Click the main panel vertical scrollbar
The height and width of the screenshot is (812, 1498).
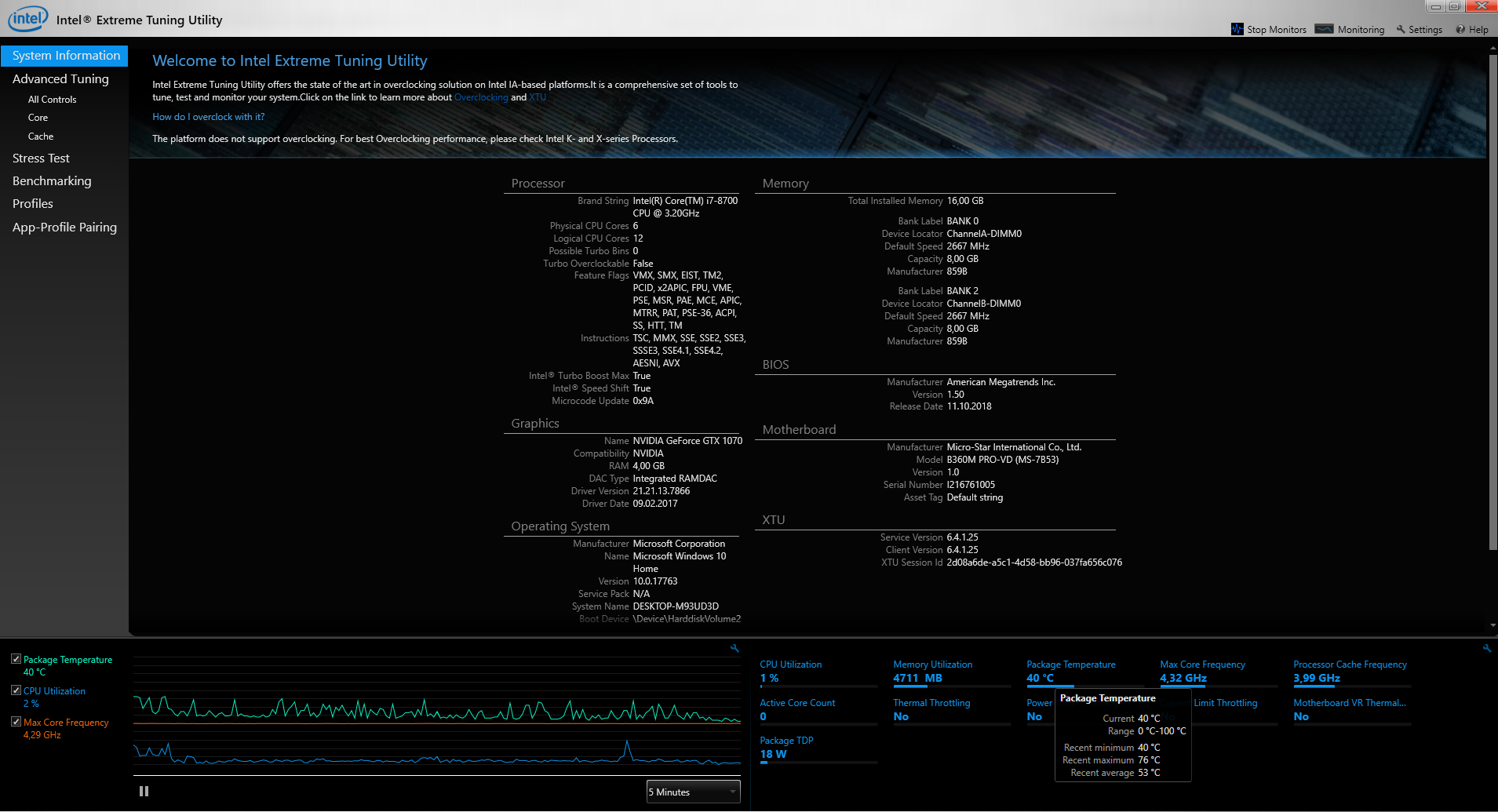[x=1493, y=302]
